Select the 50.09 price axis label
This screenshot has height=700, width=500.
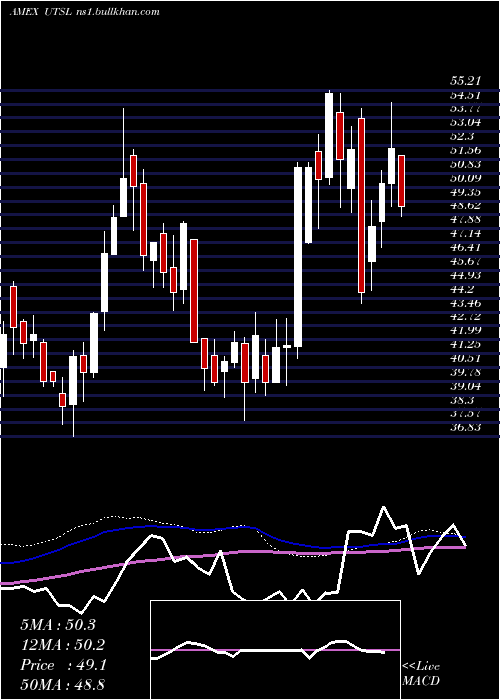[x=465, y=178]
